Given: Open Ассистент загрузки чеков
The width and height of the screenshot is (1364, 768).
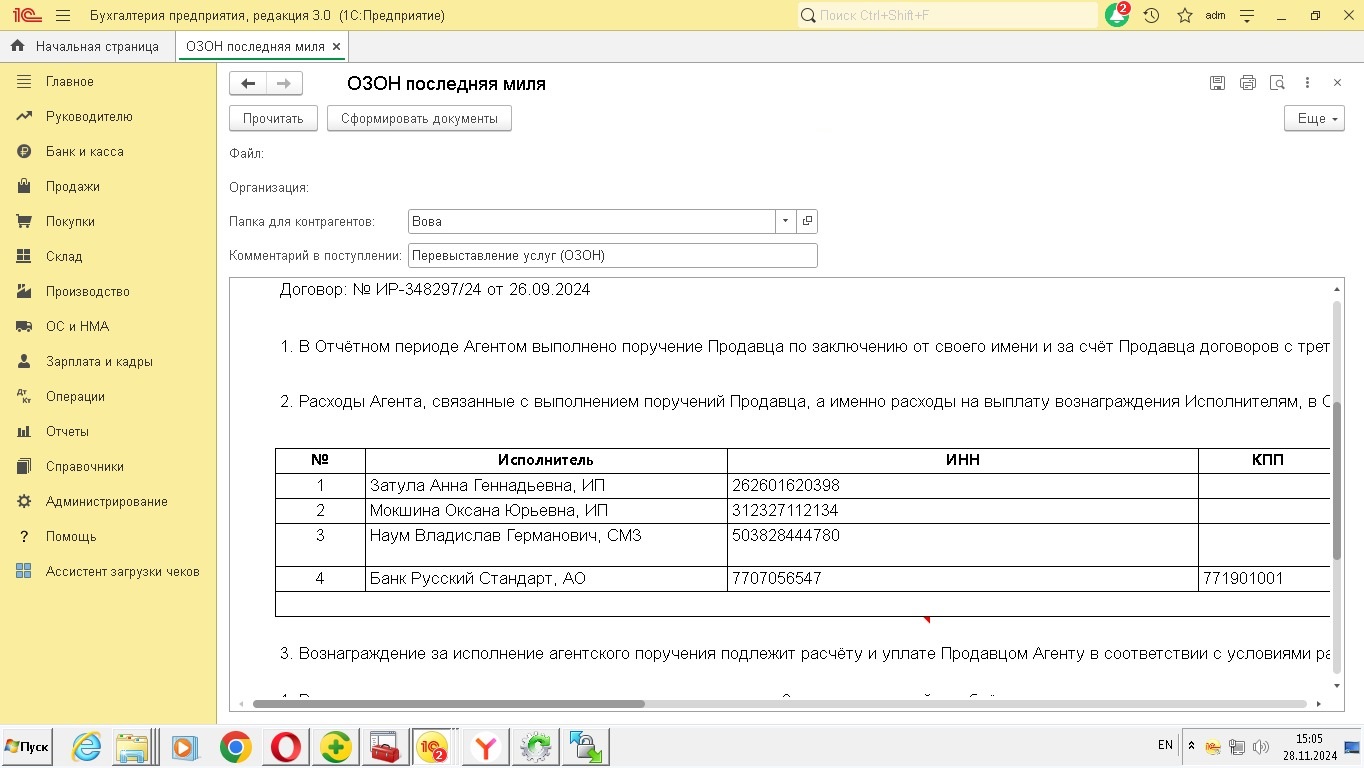Looking at the screenshot, I should 108,572.
